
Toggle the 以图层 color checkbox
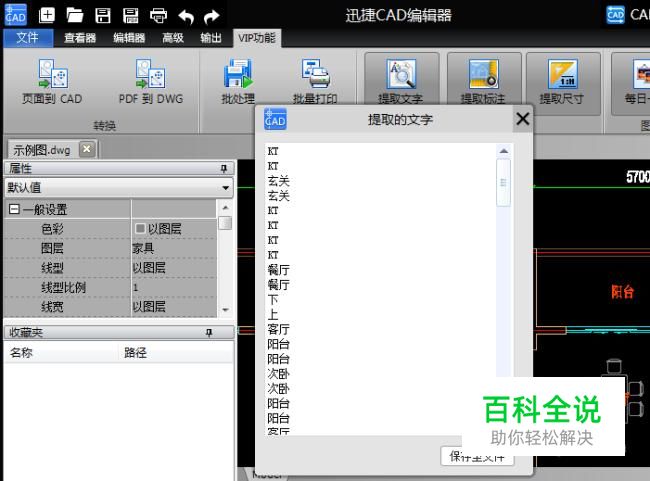(x=141, y=228)
